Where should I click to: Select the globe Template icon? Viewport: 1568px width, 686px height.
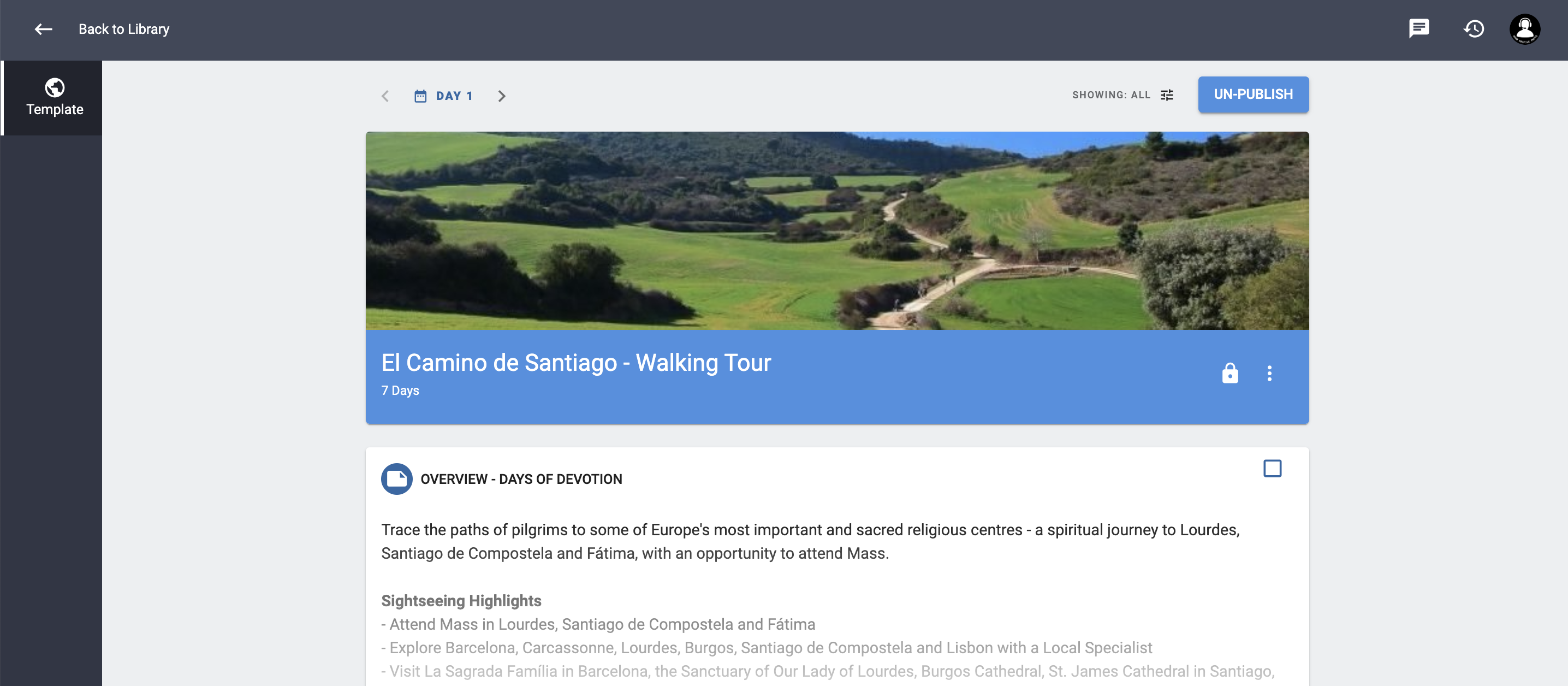(55, 87)
